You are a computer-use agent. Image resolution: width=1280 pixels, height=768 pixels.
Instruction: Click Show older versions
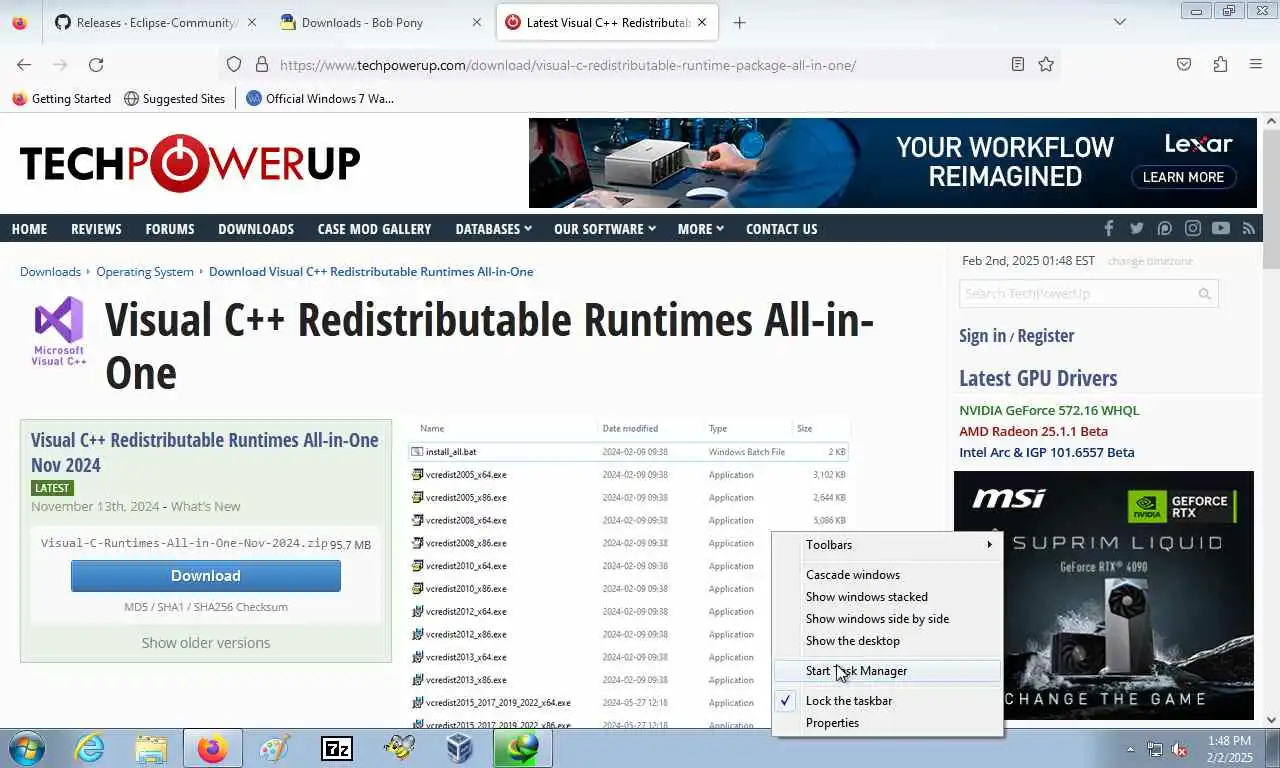click(x=206, y=643)
